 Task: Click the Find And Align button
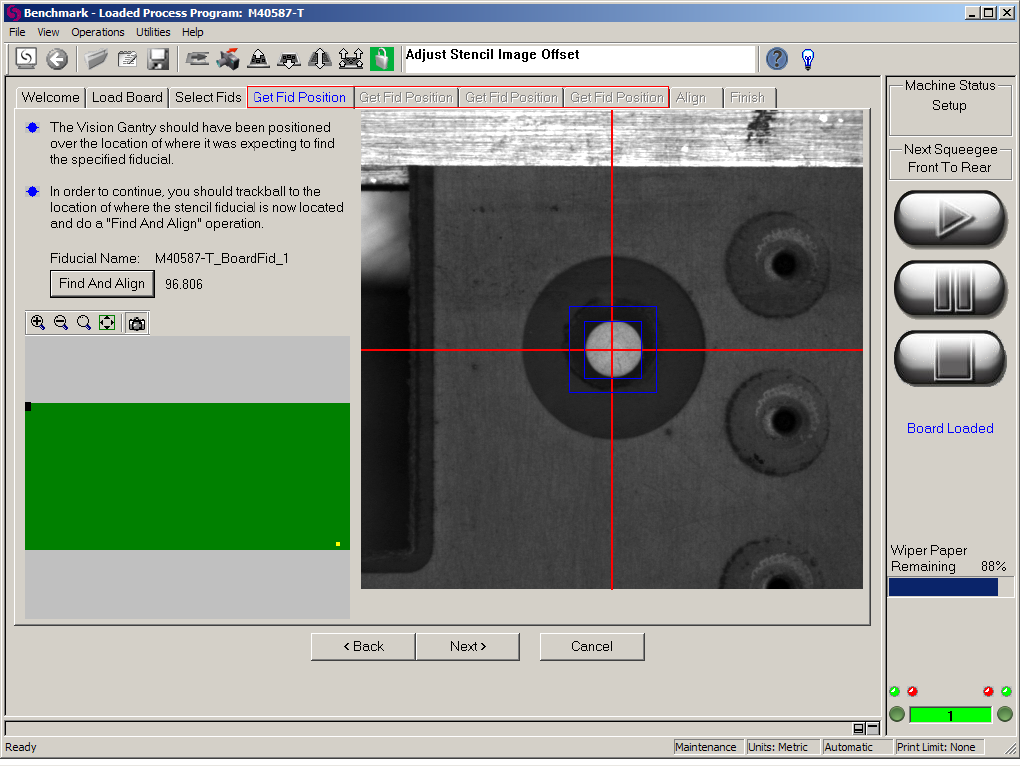pyautogui.click(x=102, y=284)
